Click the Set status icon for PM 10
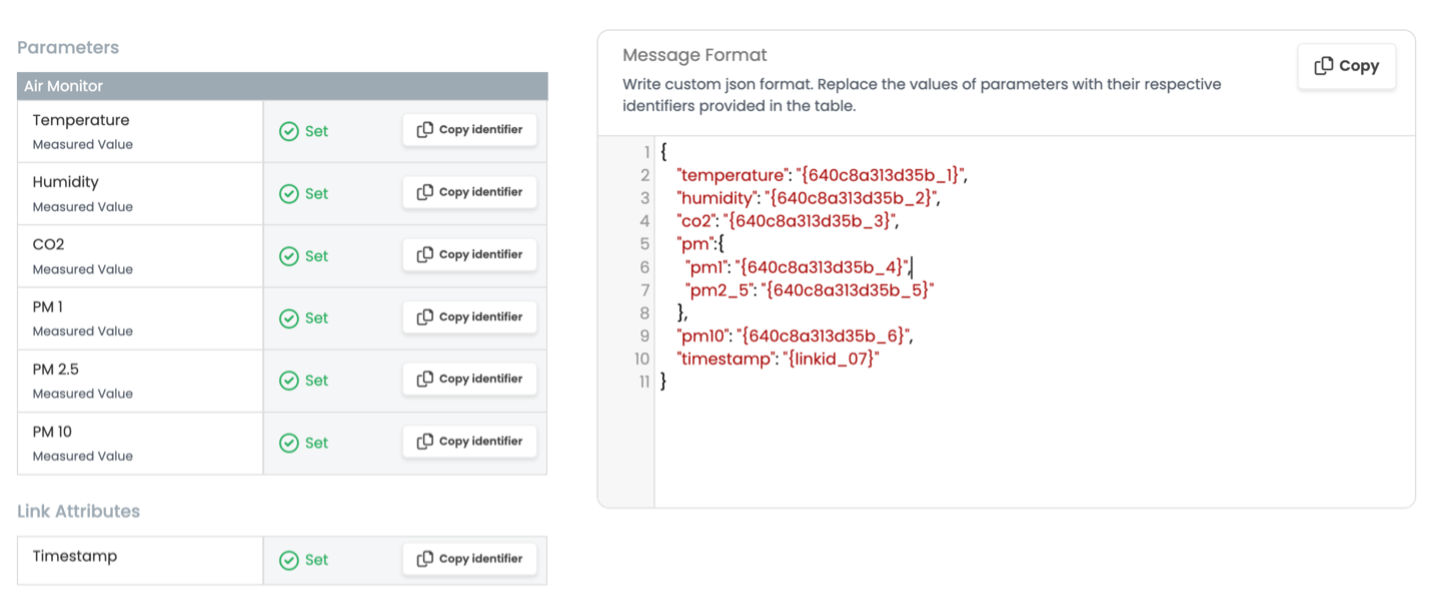The height and width of the screenshot is (592, 1436). [x=289, y=443]
